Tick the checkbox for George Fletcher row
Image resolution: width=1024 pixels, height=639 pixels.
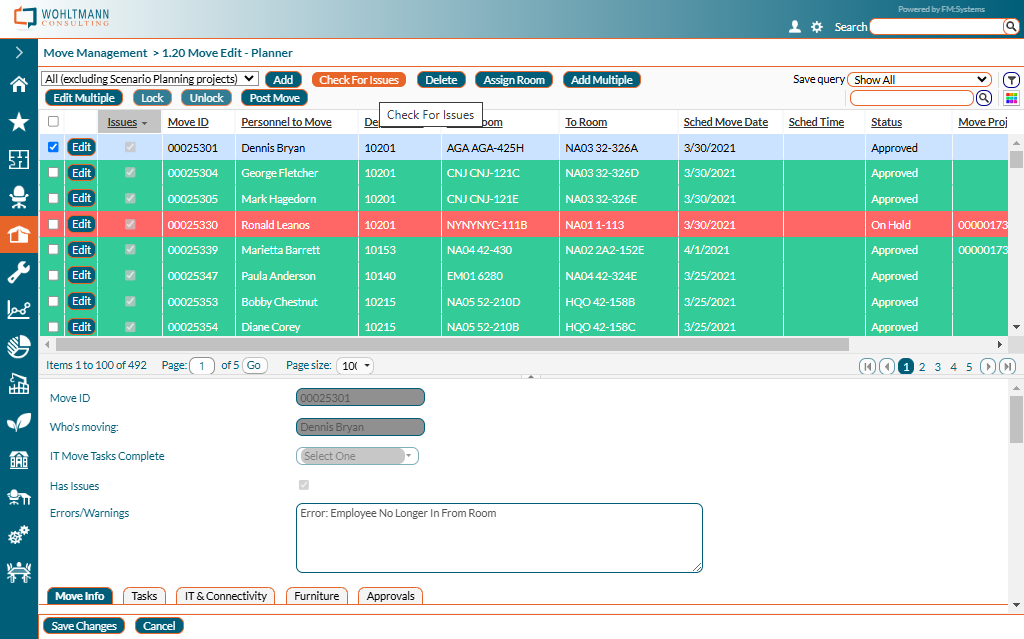(x=54, y=173)
